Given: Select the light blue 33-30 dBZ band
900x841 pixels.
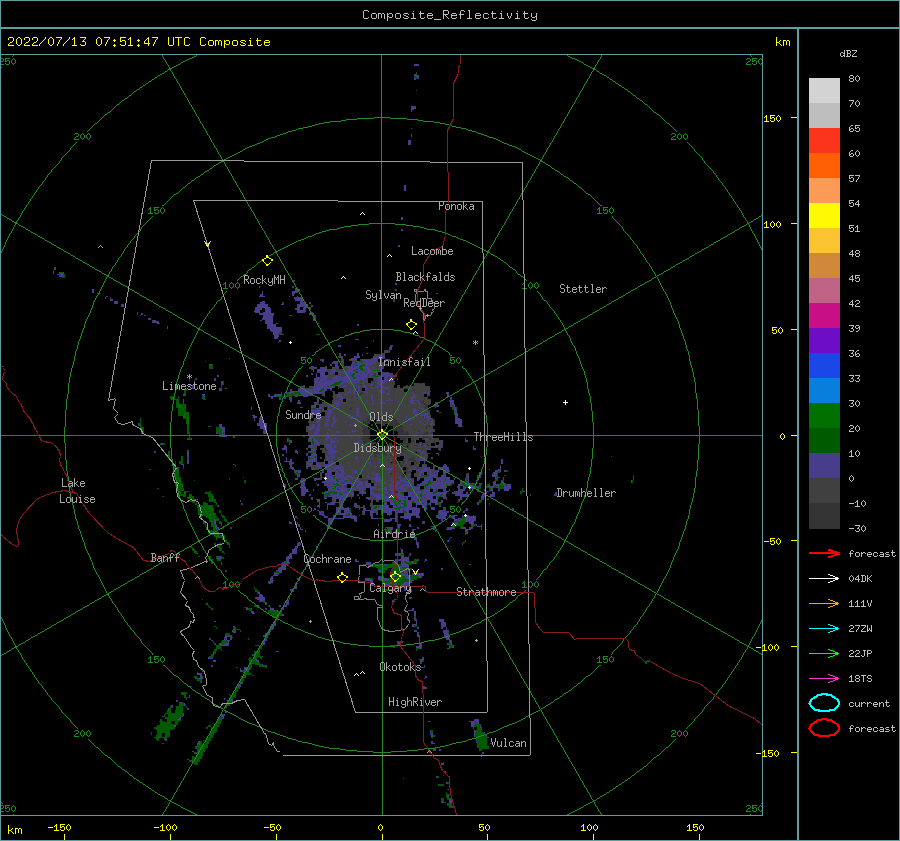Looking at the screenshot, I should [824, 390].
